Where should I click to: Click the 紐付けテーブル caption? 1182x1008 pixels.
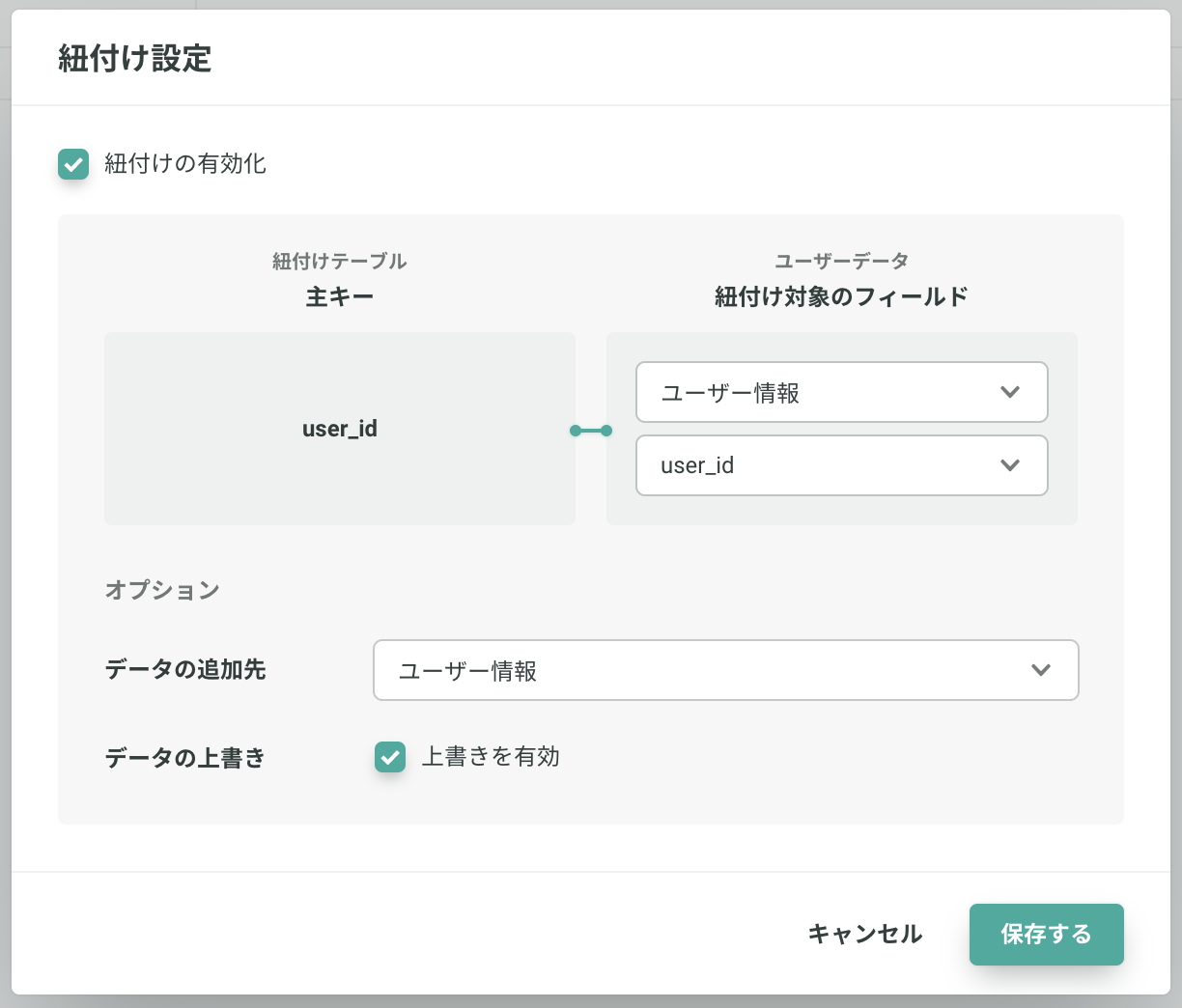tap(340, 261)
